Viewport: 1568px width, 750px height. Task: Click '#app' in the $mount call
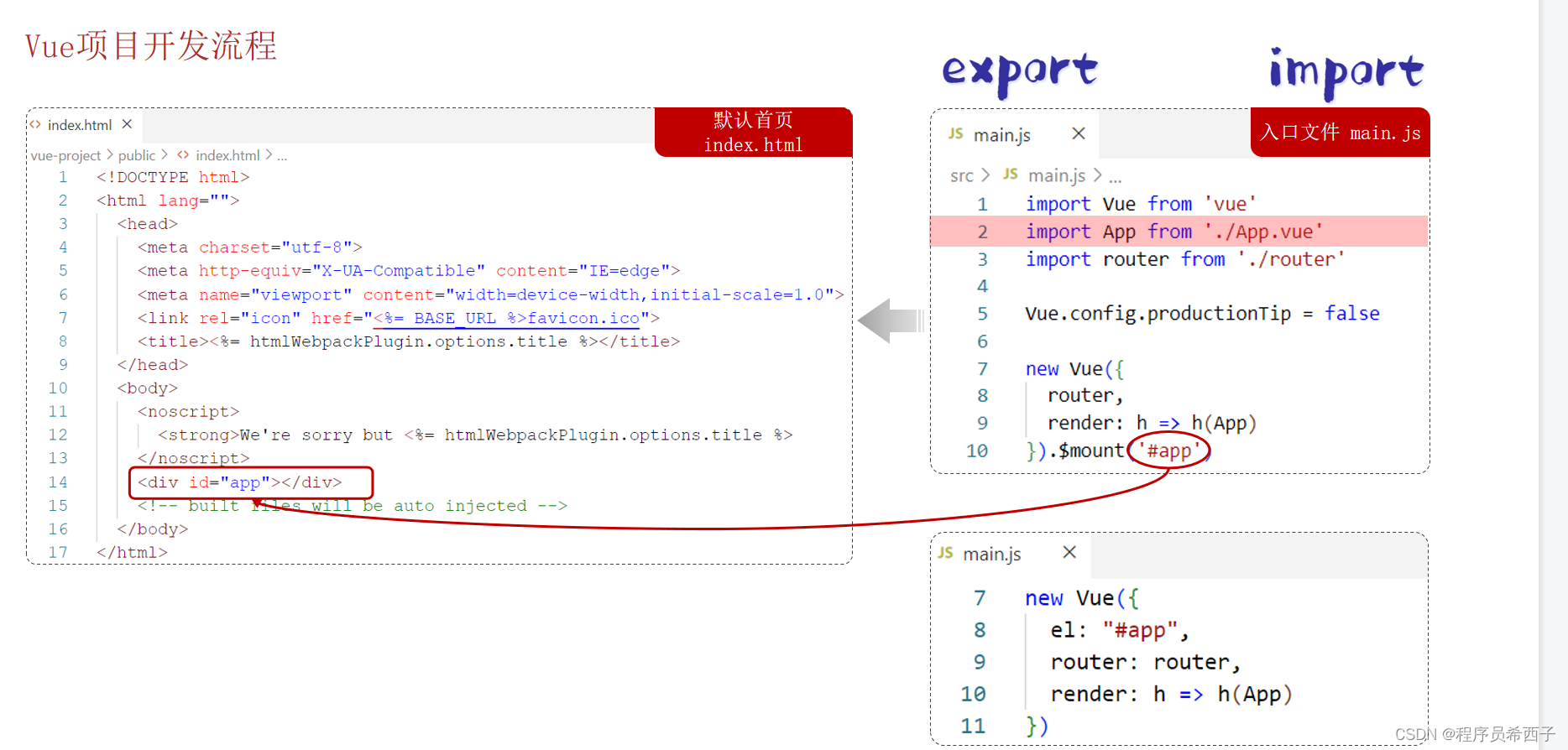point(1169,451)
